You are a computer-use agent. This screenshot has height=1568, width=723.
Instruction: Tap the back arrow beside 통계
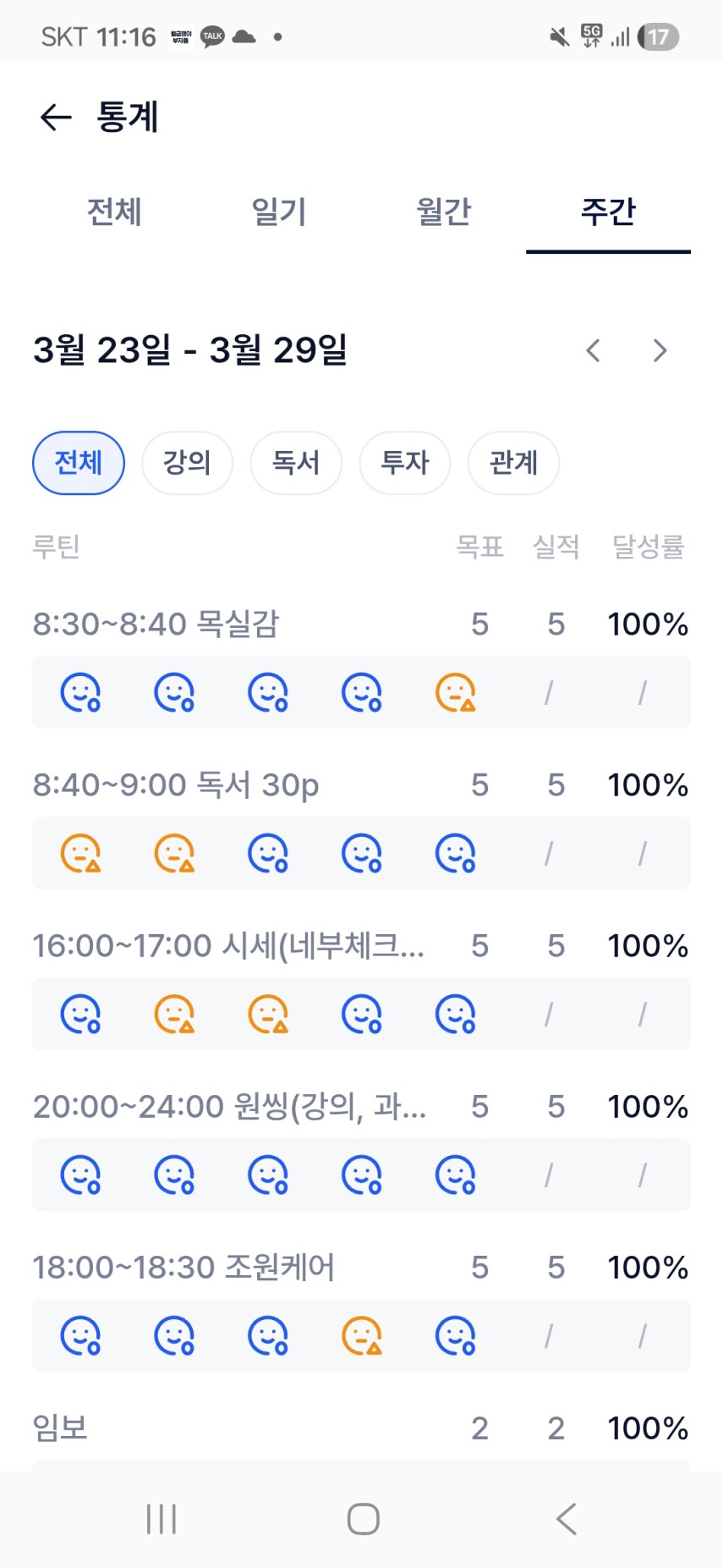pos(56,117)
